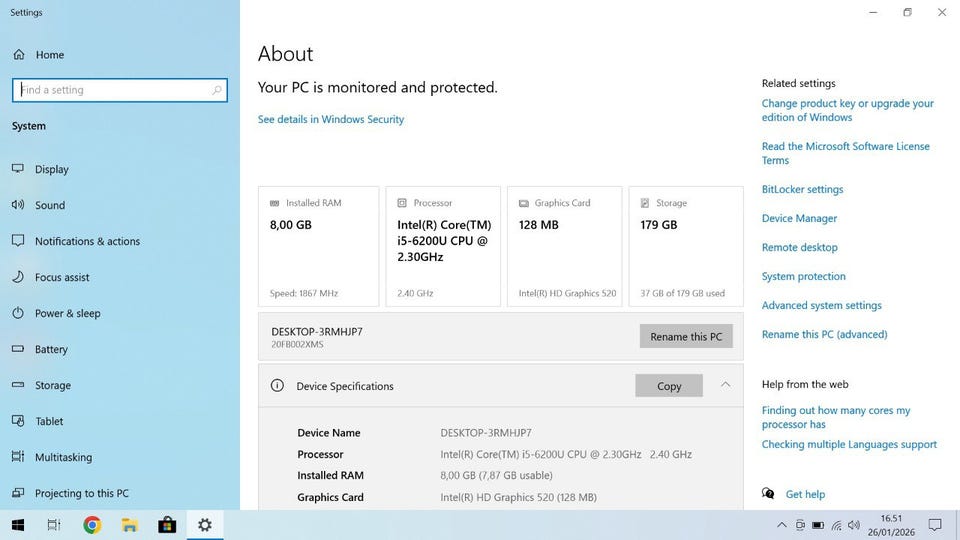Open File Explorer from taskbar
The height and width of the screenshot is (540, 960).
pos(129,525)
